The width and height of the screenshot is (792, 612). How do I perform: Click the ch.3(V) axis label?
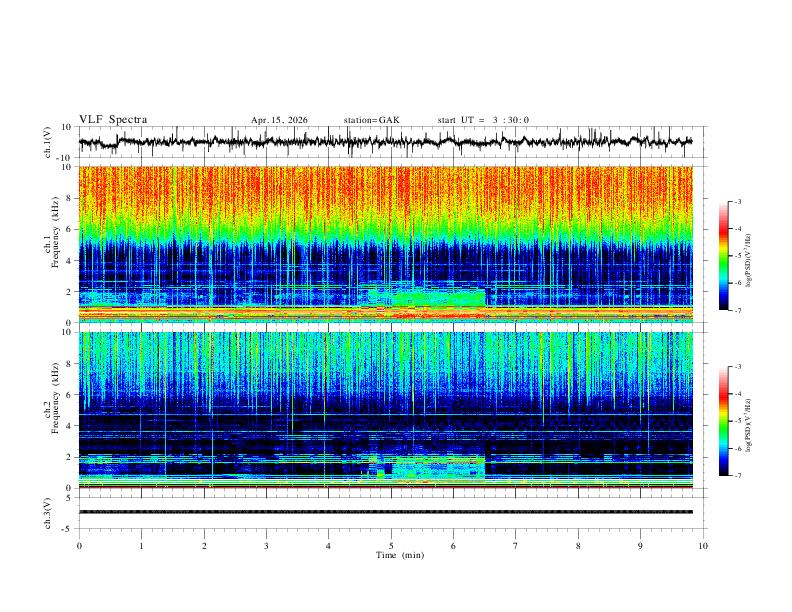tap(47, 514)
